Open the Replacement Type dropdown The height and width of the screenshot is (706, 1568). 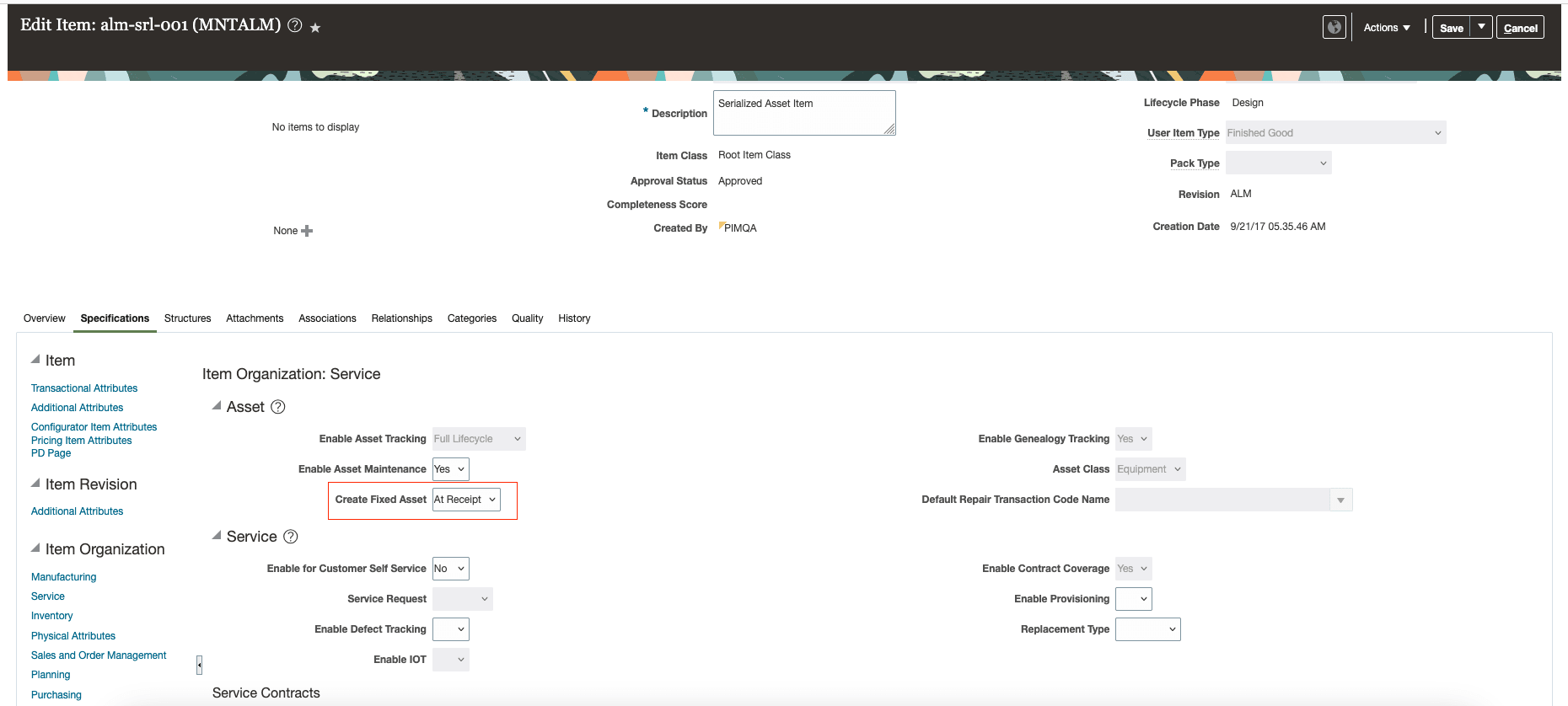tap(1147, 629)
